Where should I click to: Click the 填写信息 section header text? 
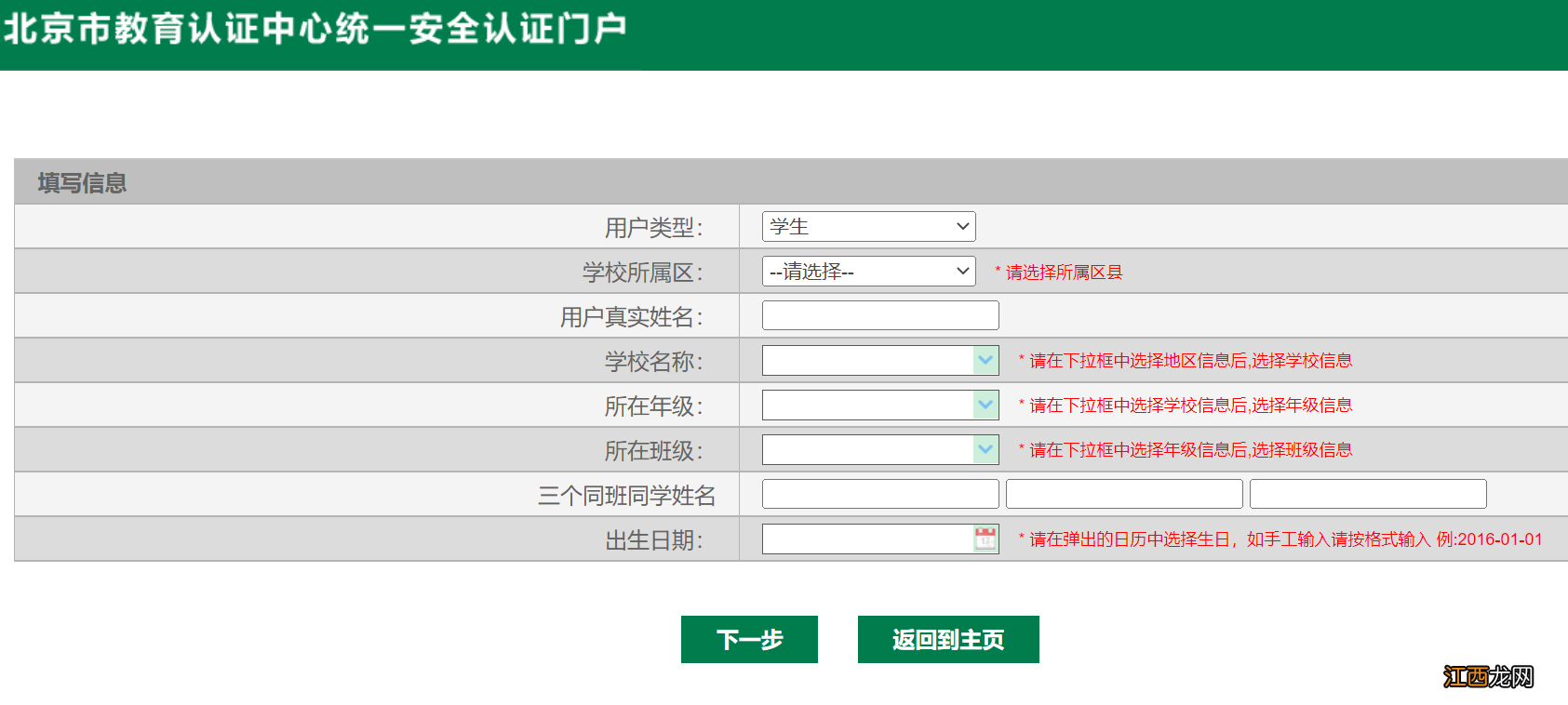(x=82, y=182)
